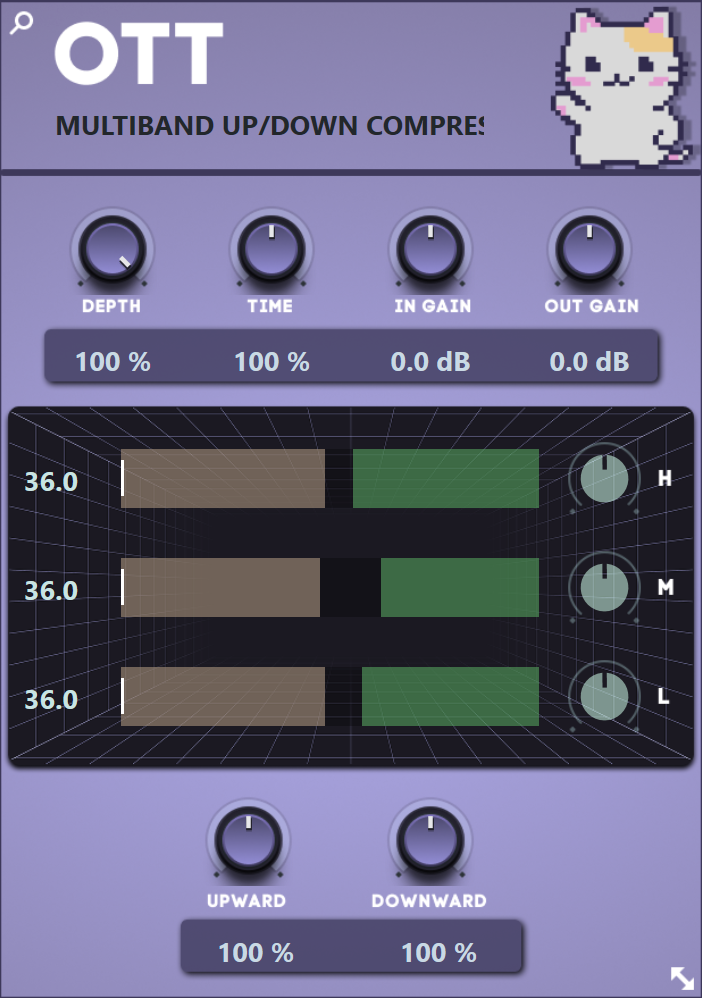Click the Multiband Up/Down Compressor subtitle
Screen dimensions: 702x998
[270, 125]
